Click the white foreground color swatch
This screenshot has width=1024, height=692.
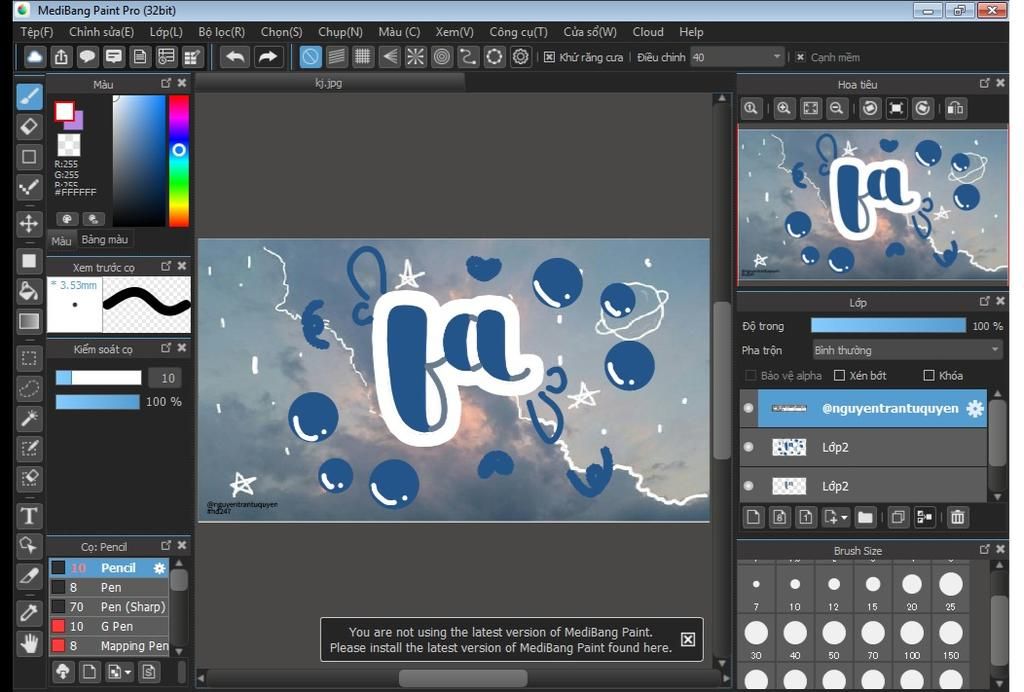pos(64,112)
